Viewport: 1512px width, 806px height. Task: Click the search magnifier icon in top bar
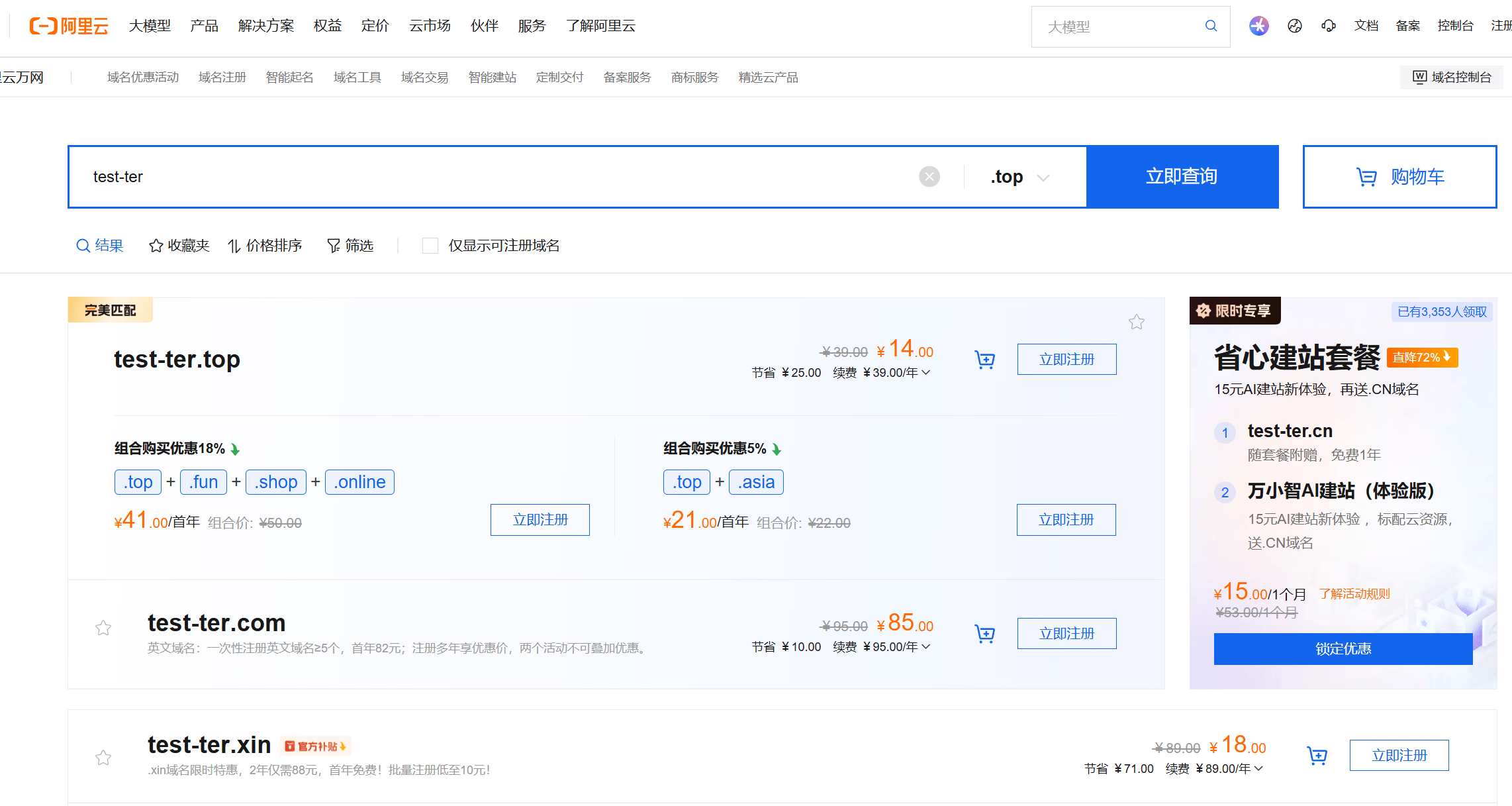click(1211, 26)
